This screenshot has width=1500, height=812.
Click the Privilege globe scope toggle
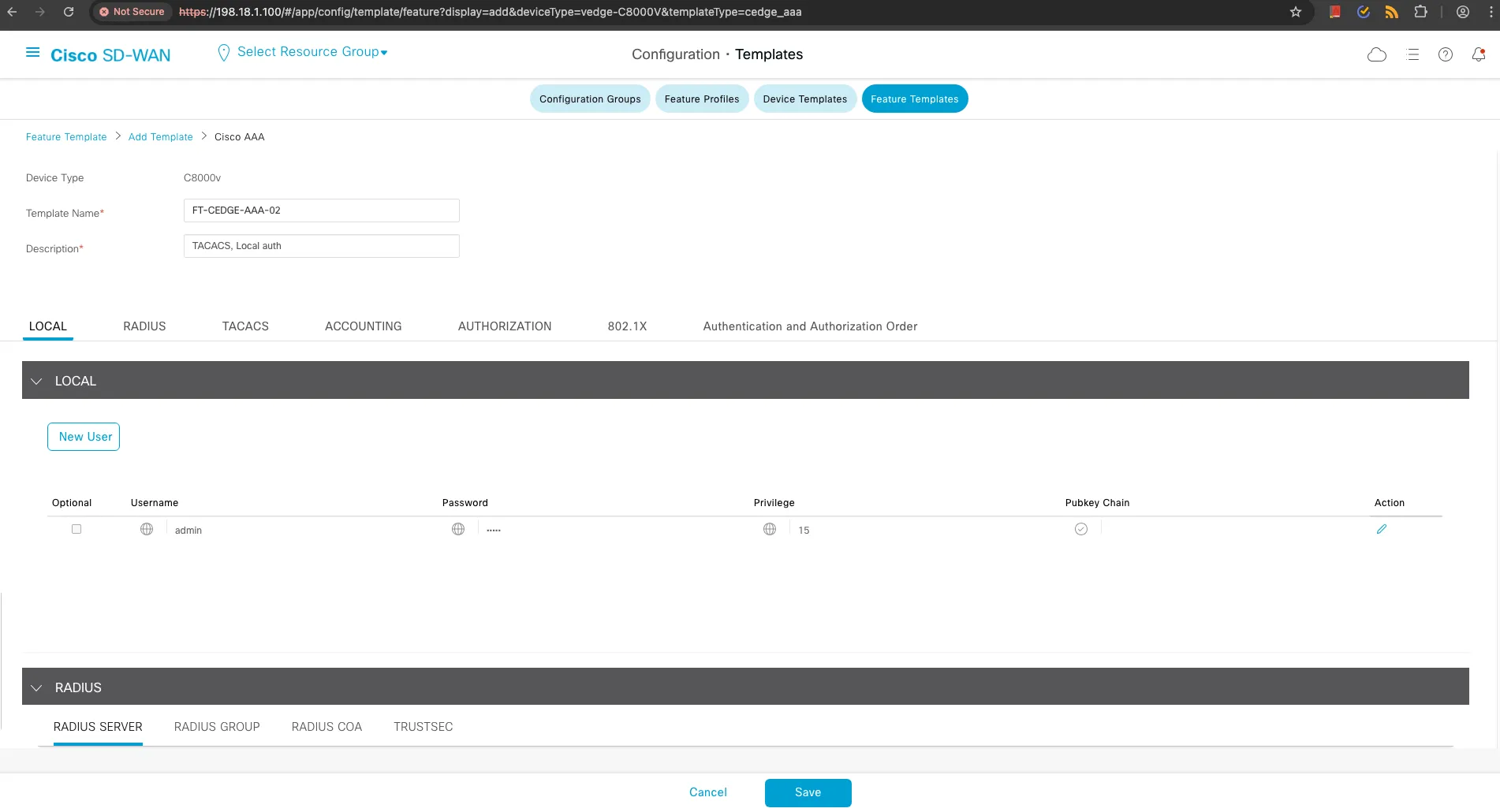click(x=770, y=529)
